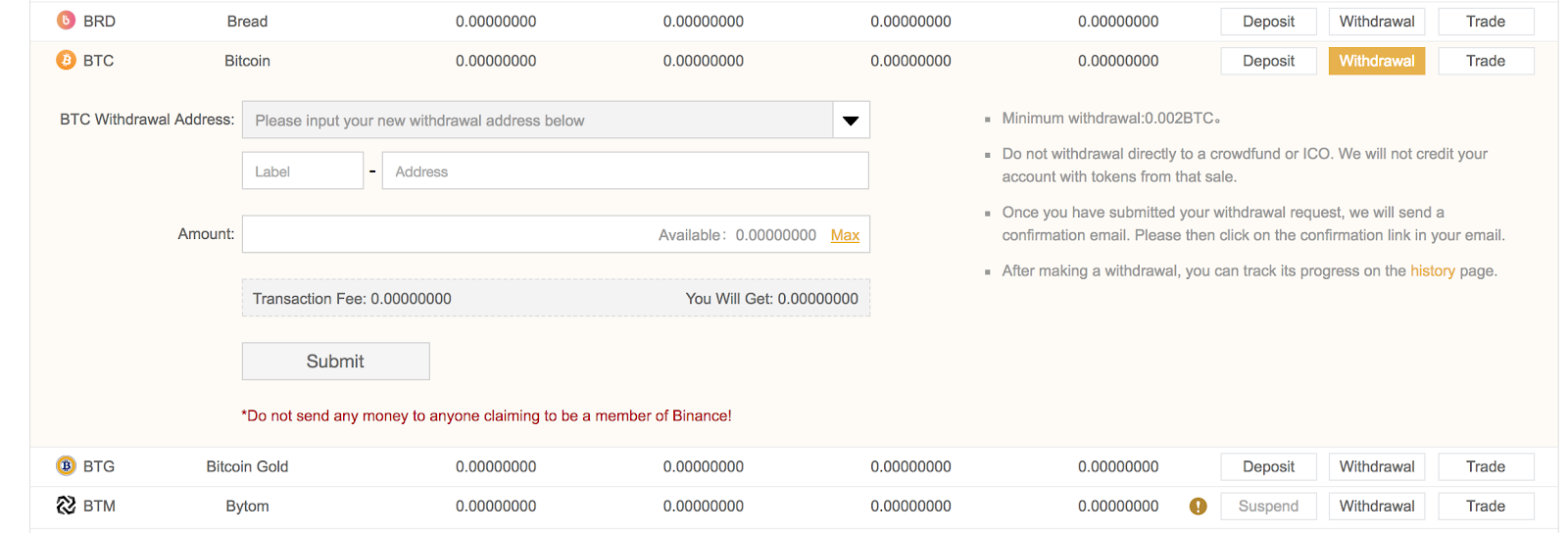Click the Label input field
The height and width of the screenshot is (533, 1568).
pyautogui.click(x=303, y=171)
